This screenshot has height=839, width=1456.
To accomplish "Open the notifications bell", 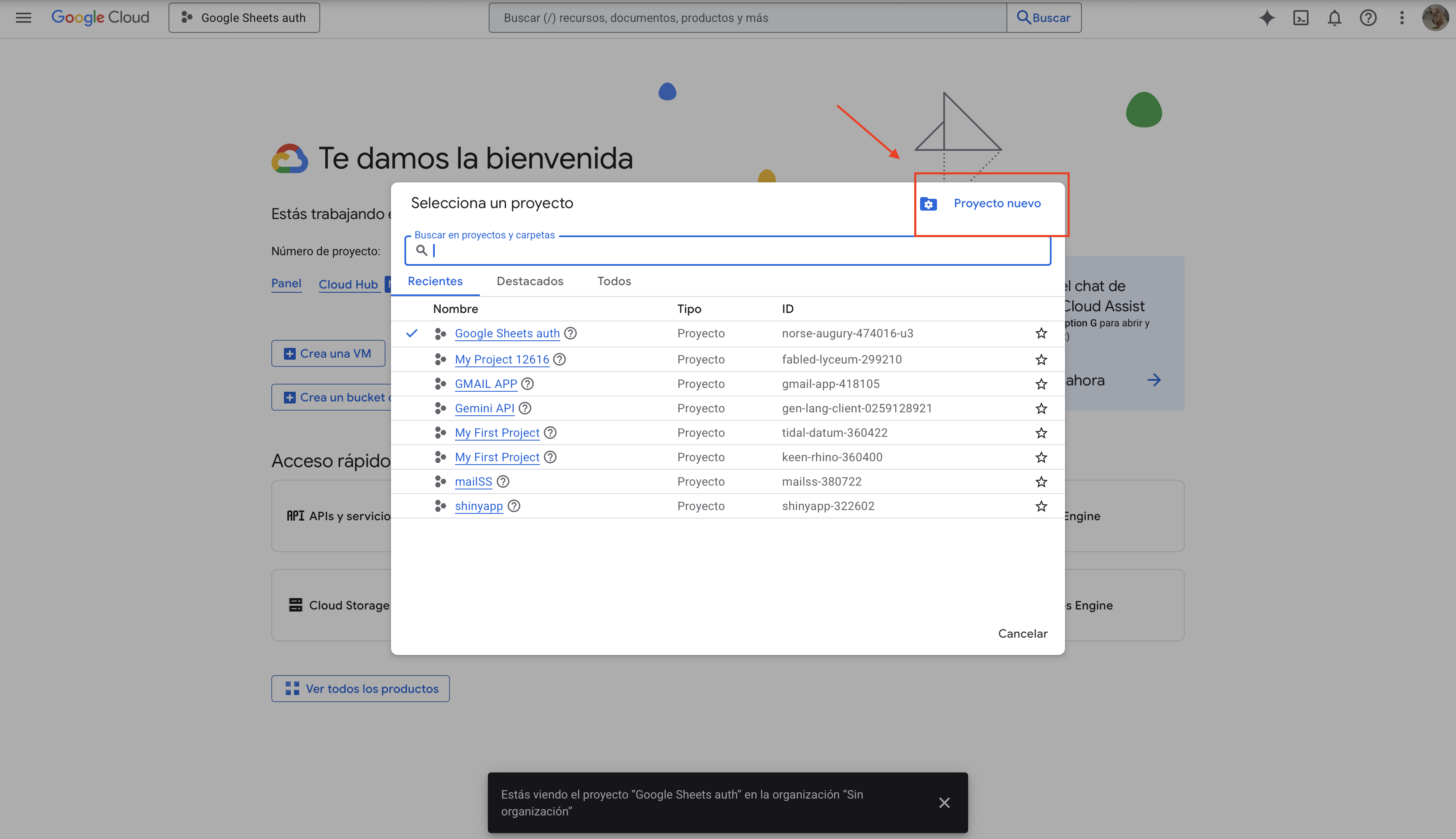I will pyautogui.click(x=1334, y=18).
